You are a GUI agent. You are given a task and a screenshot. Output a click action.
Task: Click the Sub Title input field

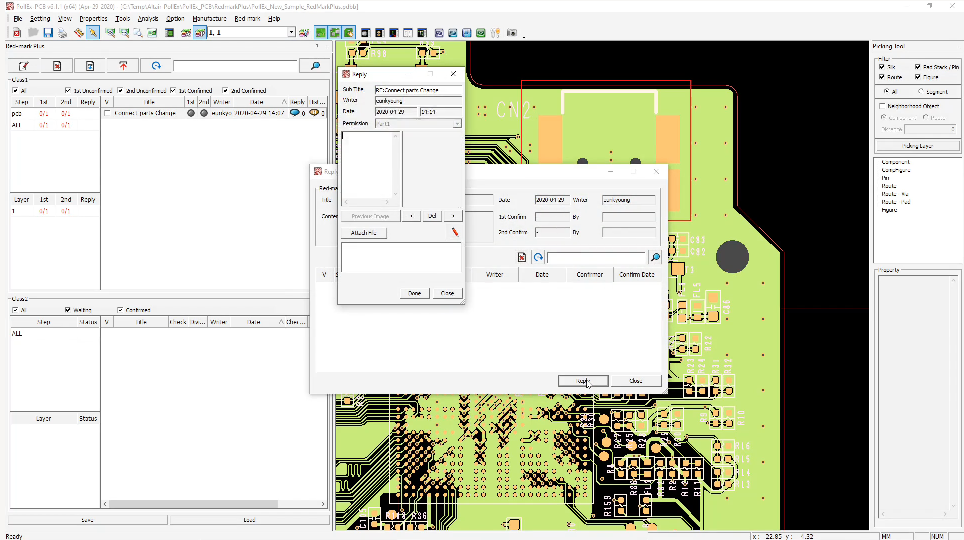pyautogui.click(x=418, y=90)
